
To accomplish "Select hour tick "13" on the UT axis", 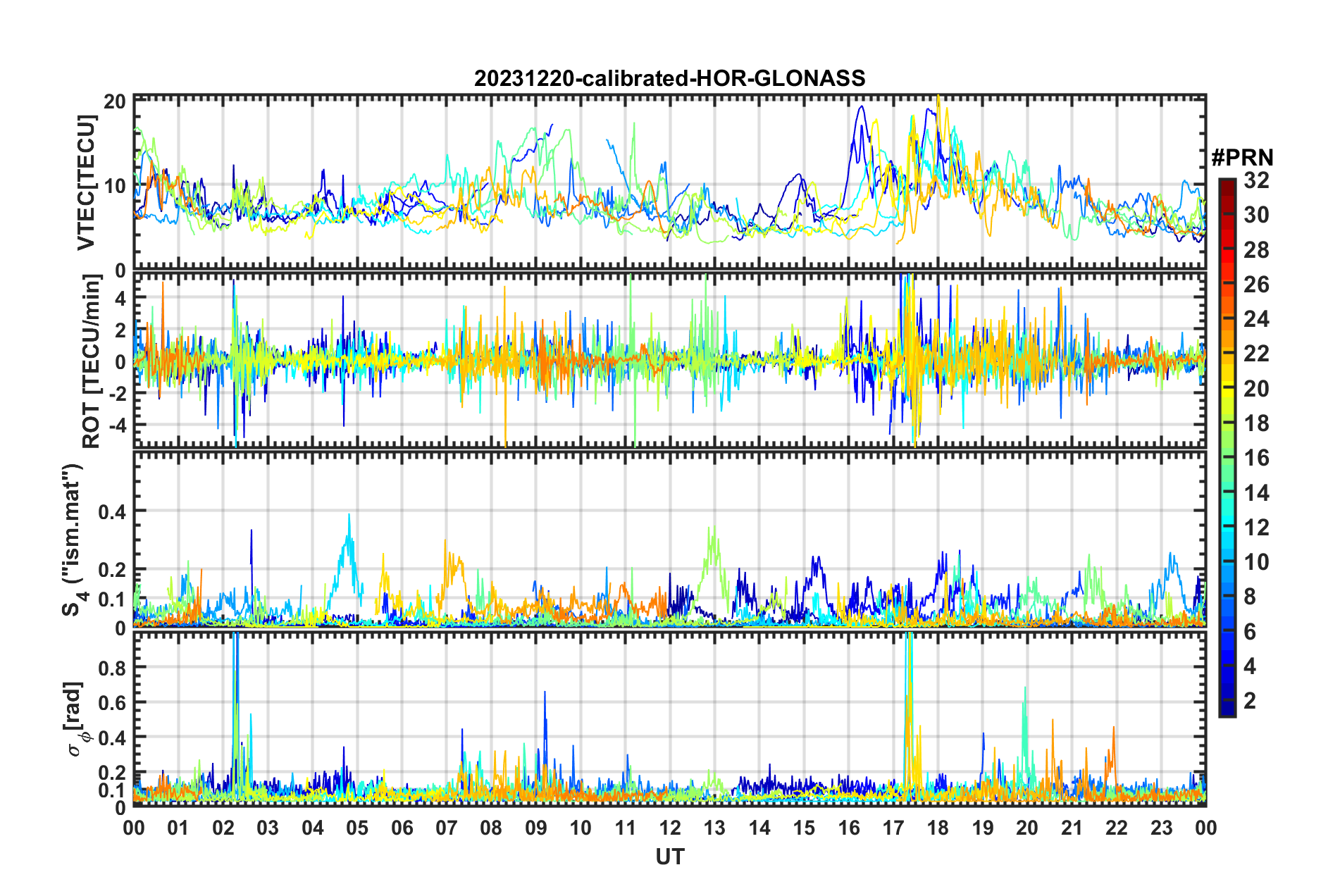I will point(714,828).
